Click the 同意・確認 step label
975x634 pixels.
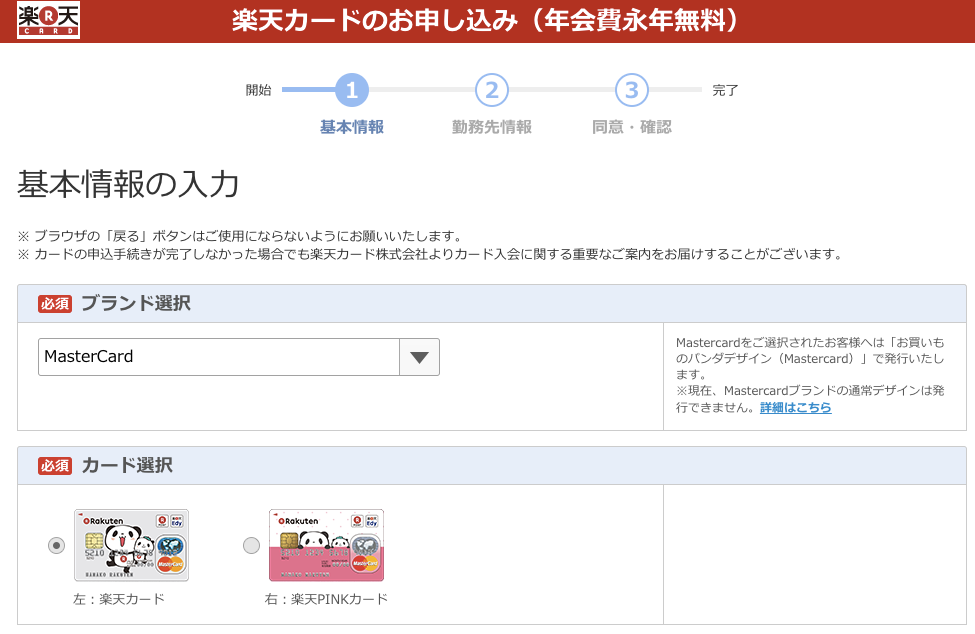[632, 127]
